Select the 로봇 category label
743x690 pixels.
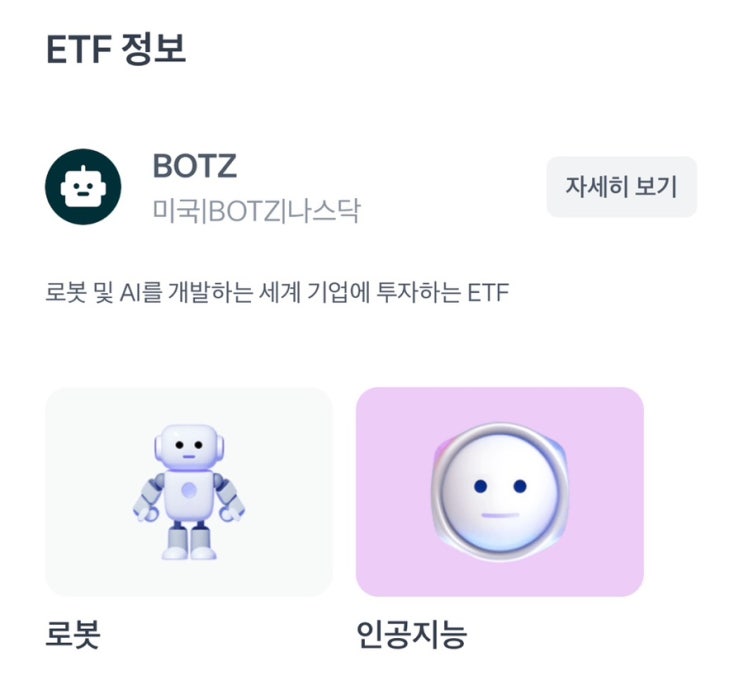pyautogui.click(x=74, y=633)
